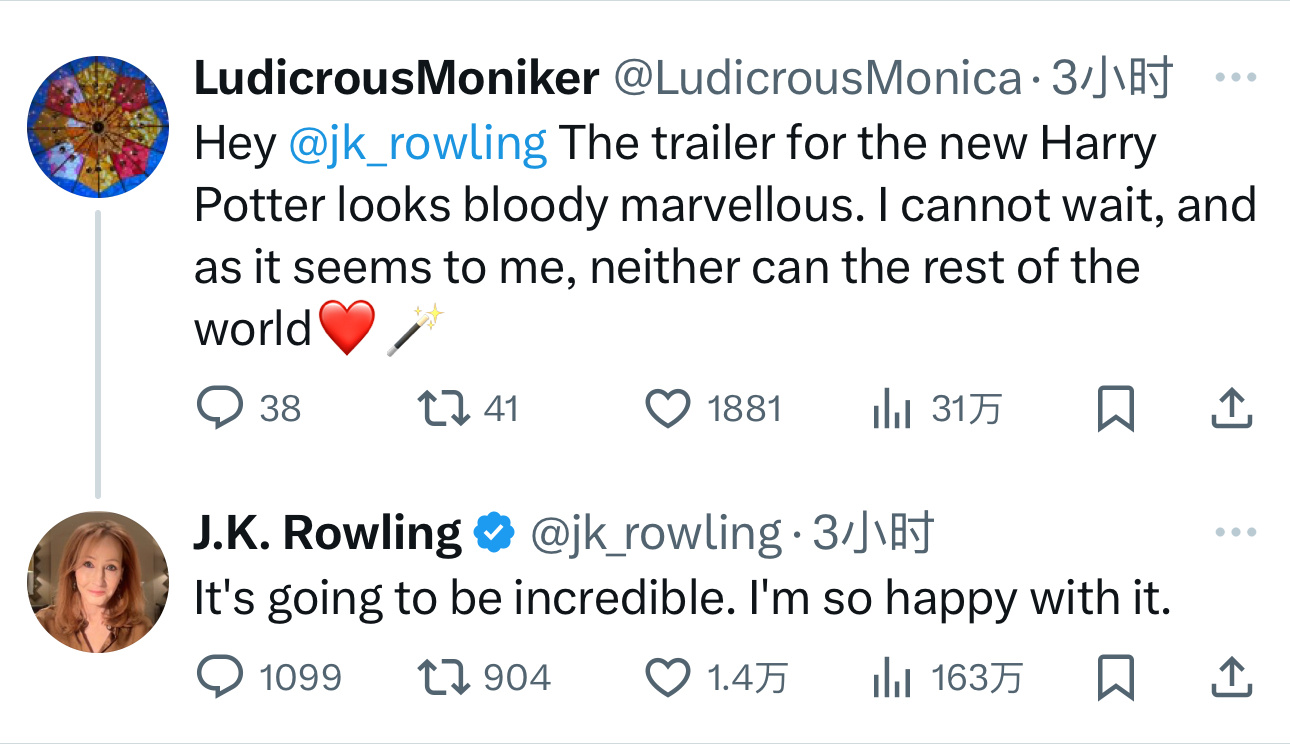Share LudicrousMoniker's tweet

(x=1231, y=408)
